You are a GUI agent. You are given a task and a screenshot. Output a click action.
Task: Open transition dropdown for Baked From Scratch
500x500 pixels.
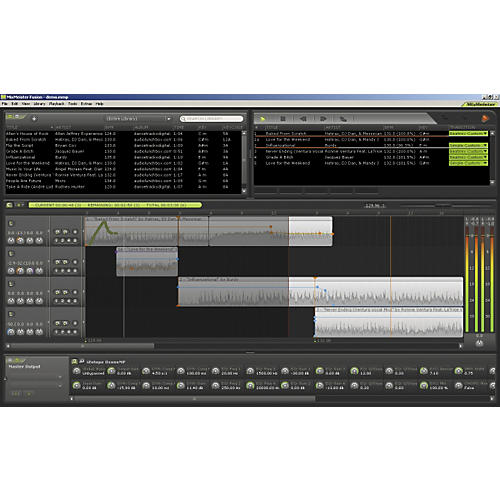468,133
